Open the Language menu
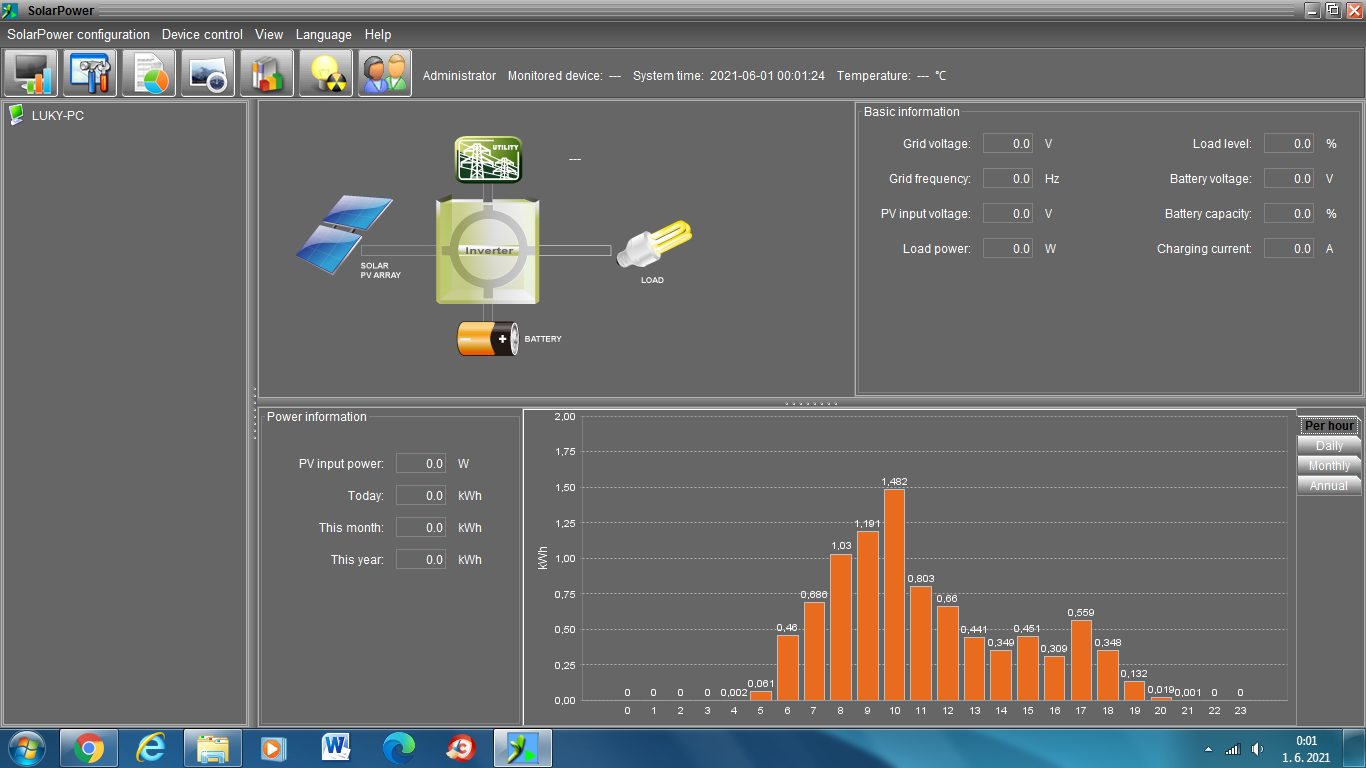Viewport: 1366px width, 768px height. coord(323,34)
